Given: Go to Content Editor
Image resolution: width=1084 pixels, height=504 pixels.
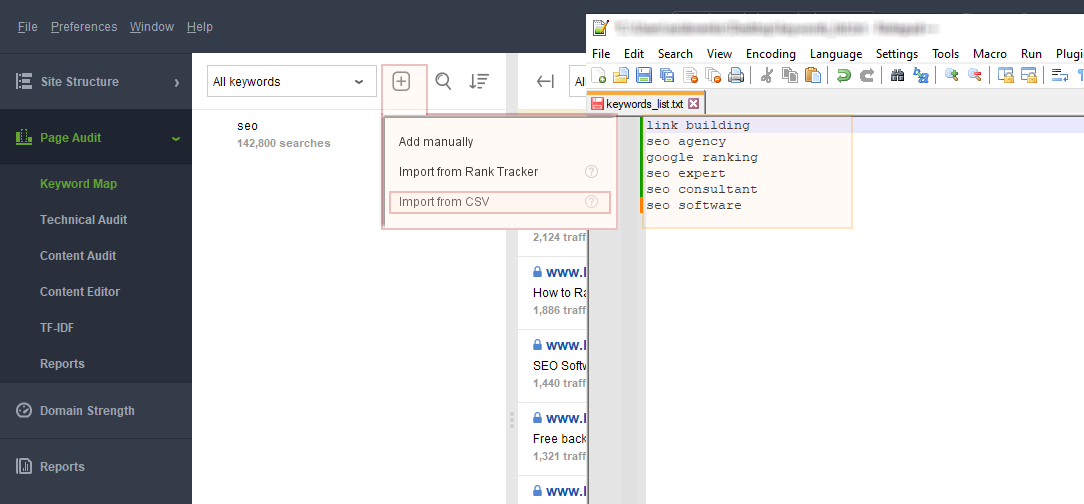Looking at the screenshot, I should (80, 292).
